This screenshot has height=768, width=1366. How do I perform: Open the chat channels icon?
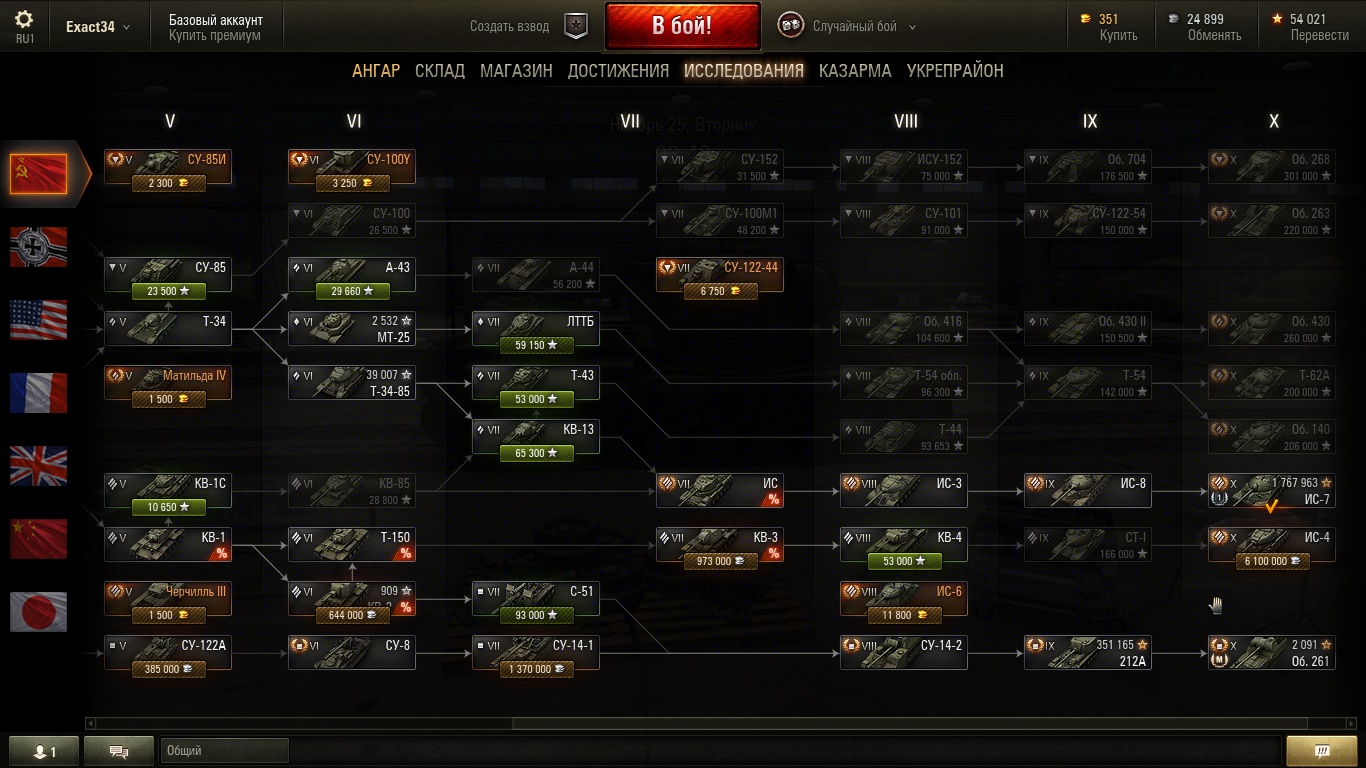click(x=118, y=751)
